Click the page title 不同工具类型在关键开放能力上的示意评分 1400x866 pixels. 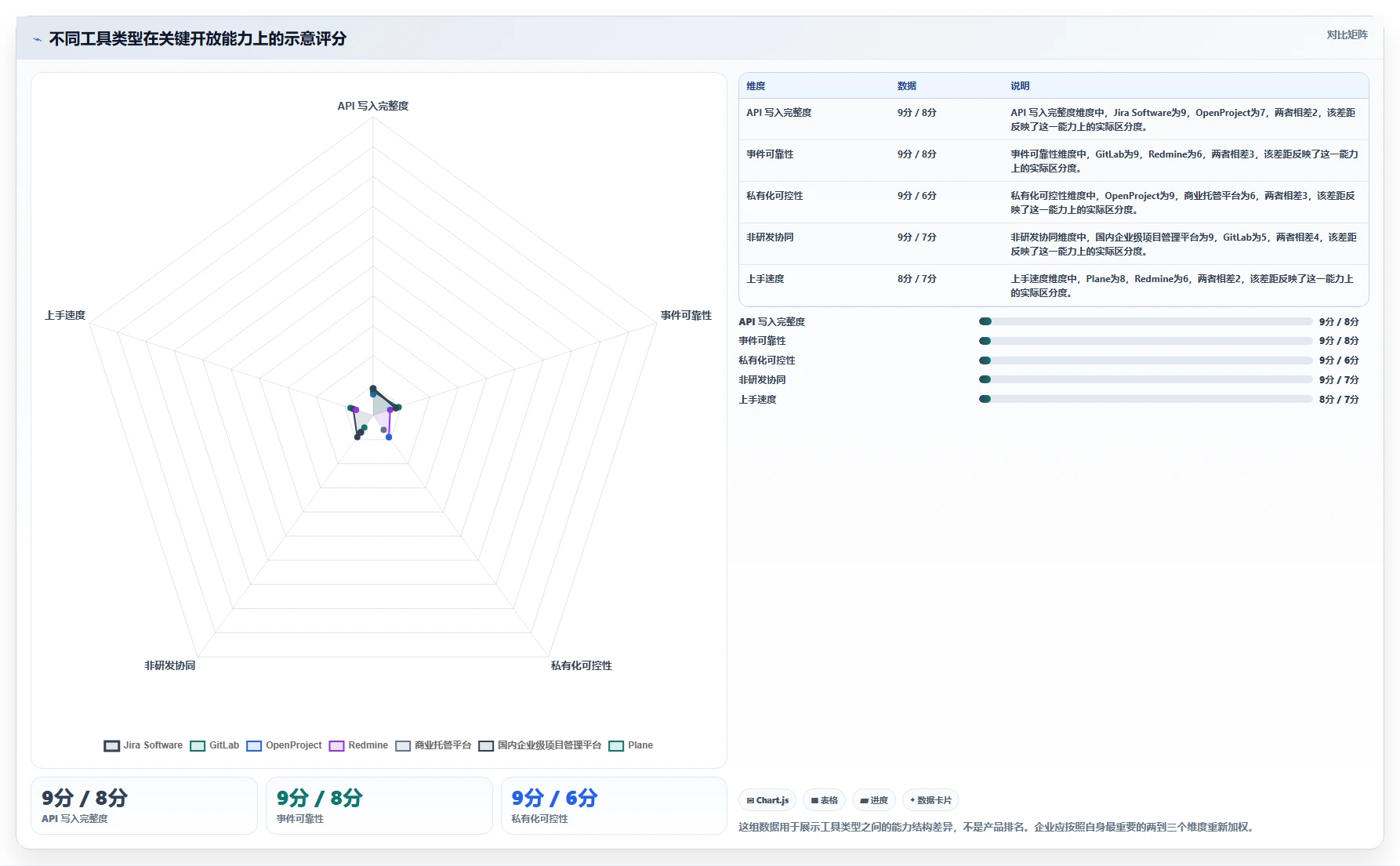point(198,39)
